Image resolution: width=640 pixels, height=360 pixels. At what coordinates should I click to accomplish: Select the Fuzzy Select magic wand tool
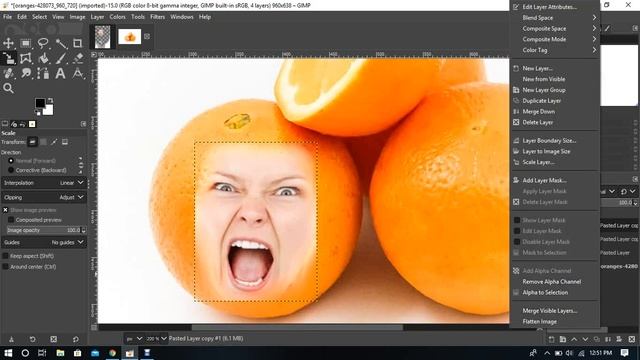tap(61, 43)
